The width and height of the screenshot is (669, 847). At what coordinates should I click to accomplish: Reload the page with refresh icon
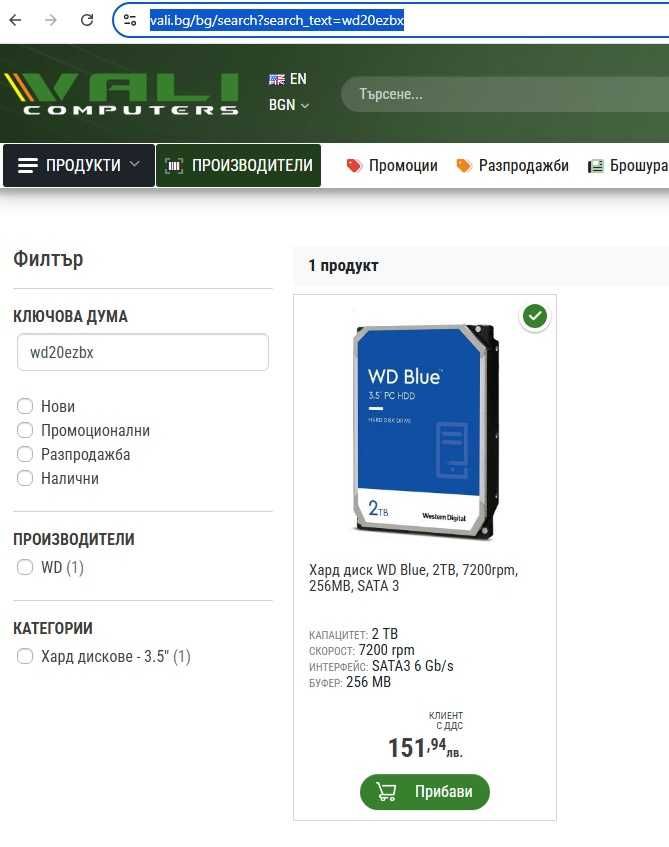coord(86,21)
